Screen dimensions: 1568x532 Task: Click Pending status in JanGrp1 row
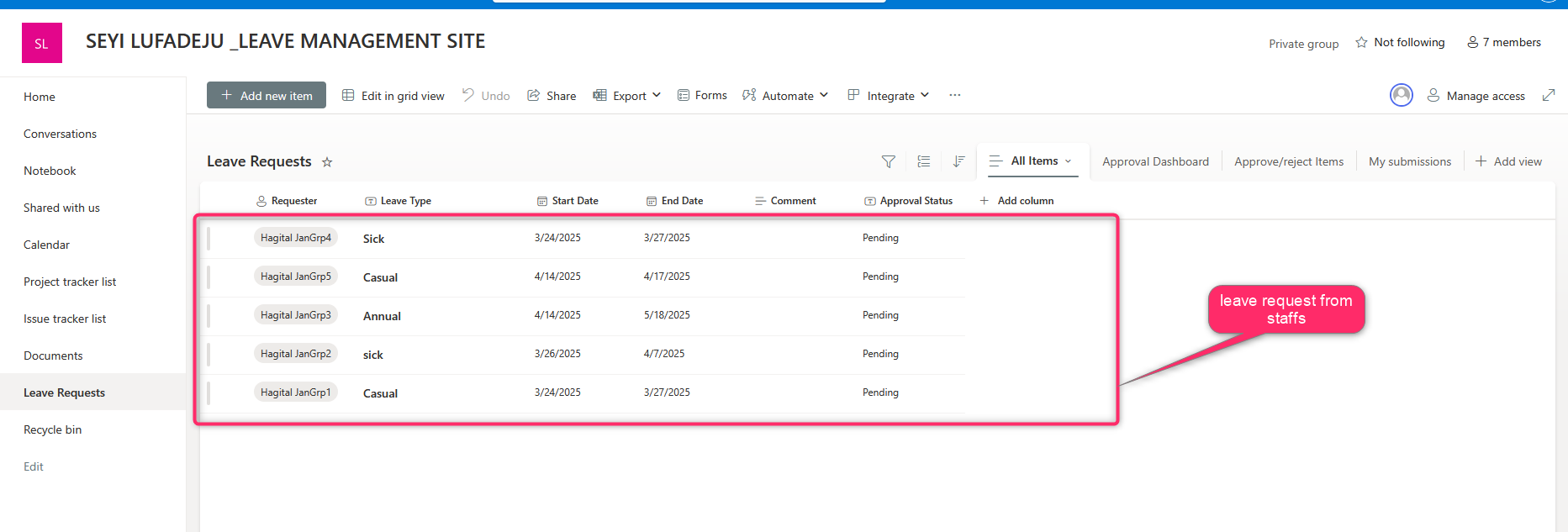880,392
